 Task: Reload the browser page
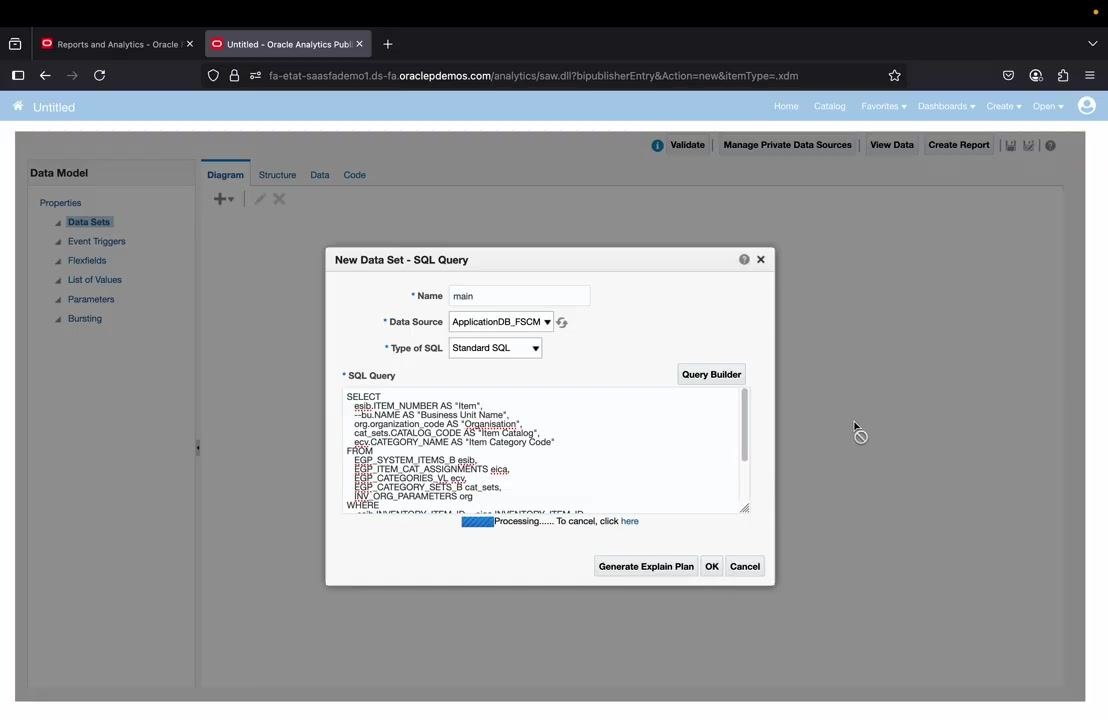click(x=100, y=76)
